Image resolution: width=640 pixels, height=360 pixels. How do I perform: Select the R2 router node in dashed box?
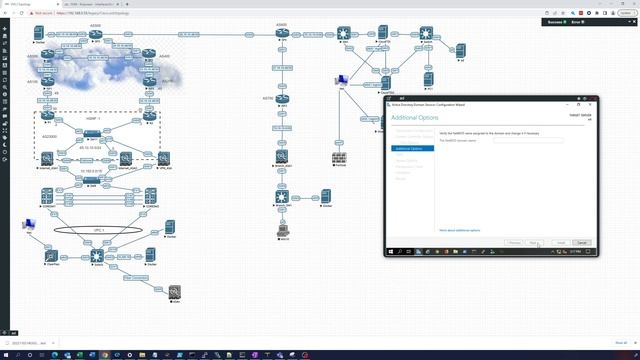[x=149, y=116]
